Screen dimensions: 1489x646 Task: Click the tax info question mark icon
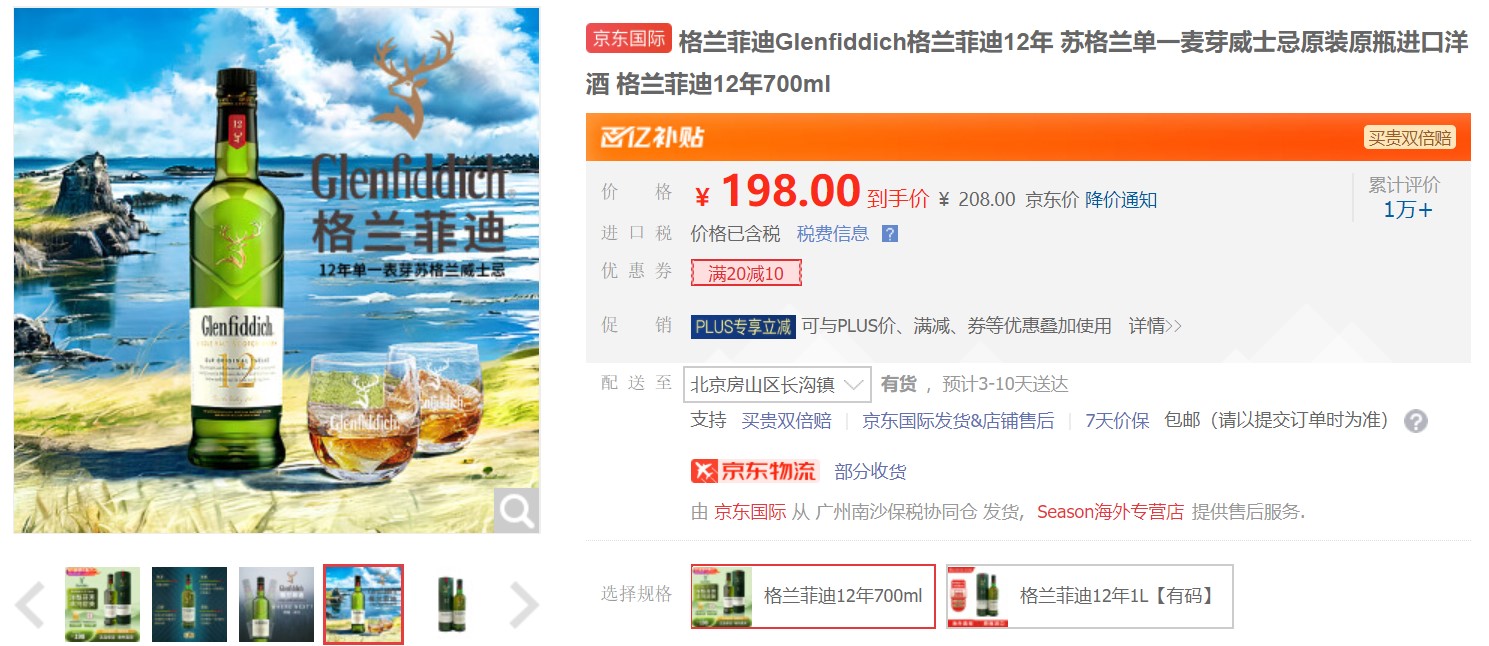tap(889, 234)
